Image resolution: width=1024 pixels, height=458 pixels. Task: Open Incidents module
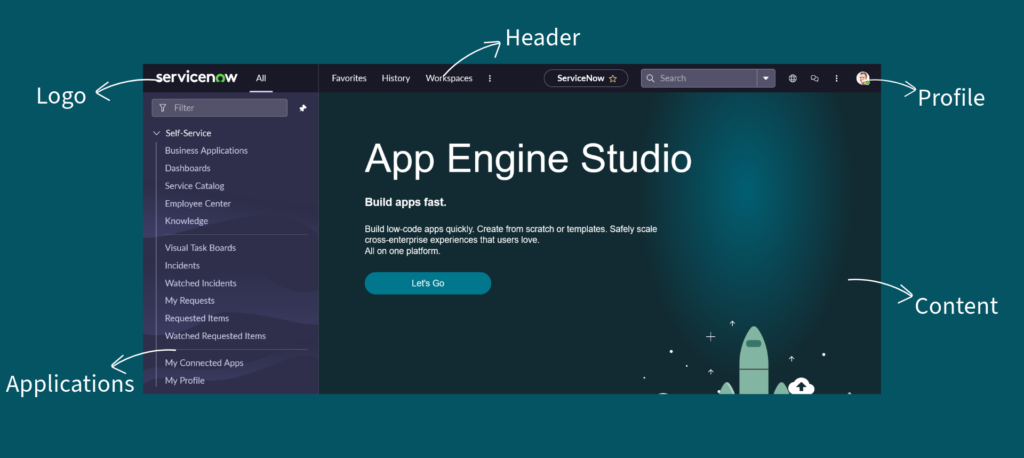point(182,266)
